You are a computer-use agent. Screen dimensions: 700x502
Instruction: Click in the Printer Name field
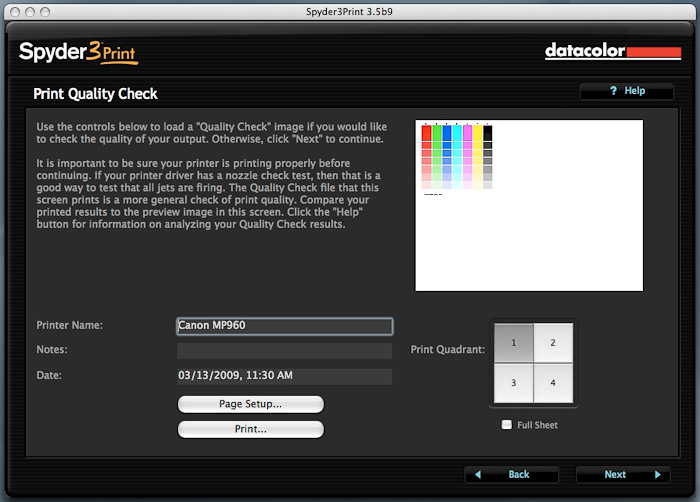tap(284, 326)
